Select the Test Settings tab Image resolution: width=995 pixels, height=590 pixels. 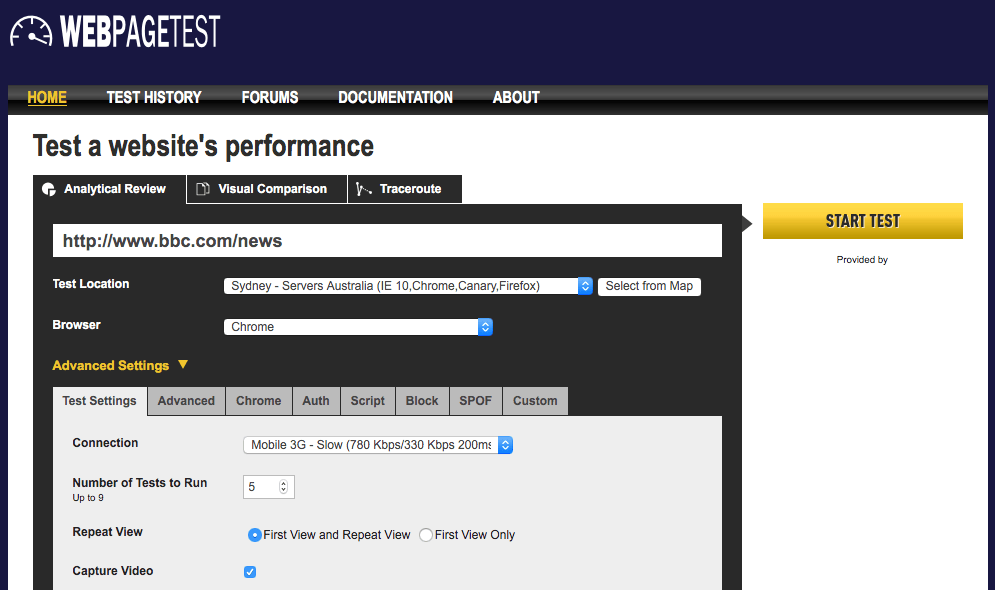pyautogui.click(x=100, y=401)
